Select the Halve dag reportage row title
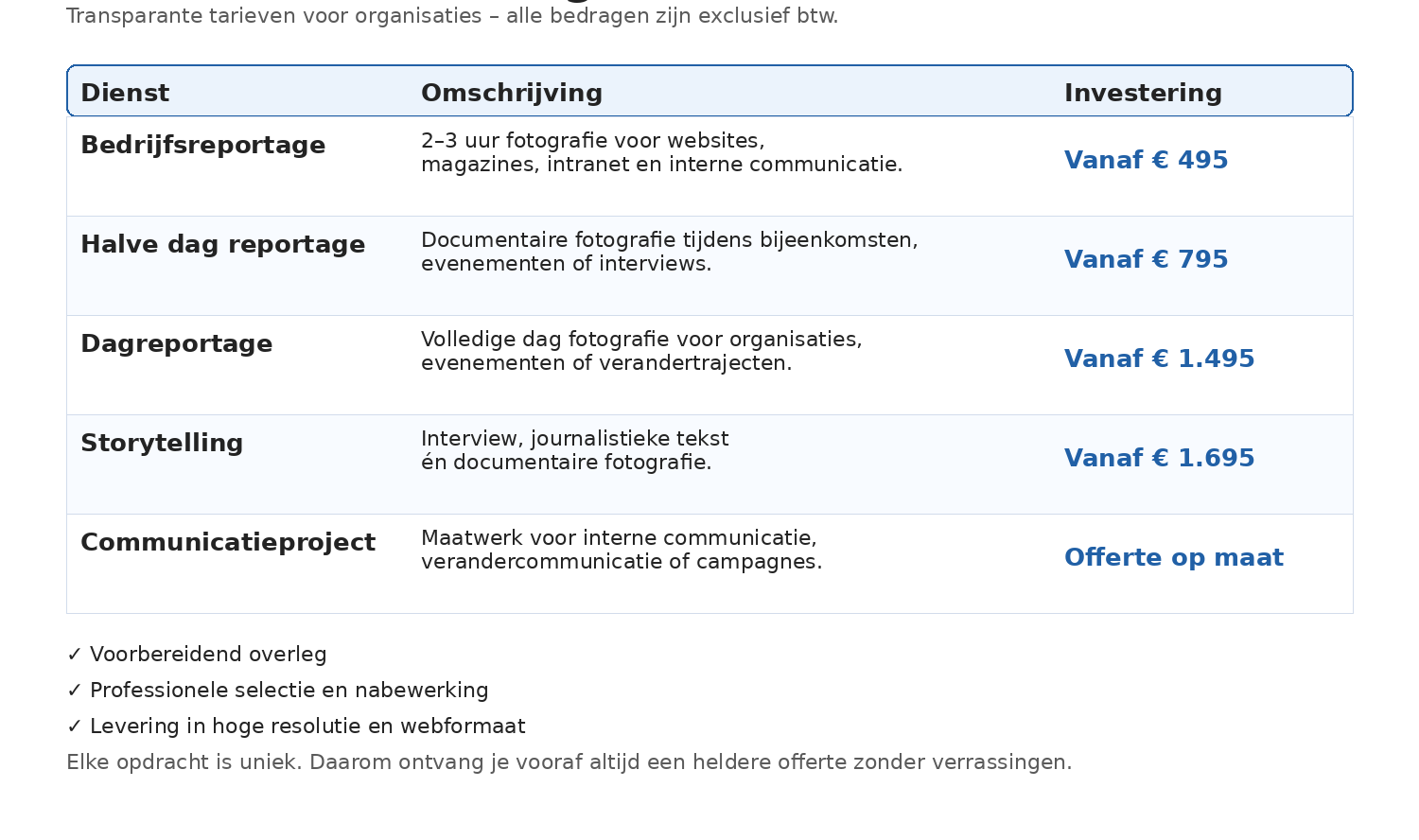The height and width of the screenshot is (840, 1419). click(x=222, y=244)
